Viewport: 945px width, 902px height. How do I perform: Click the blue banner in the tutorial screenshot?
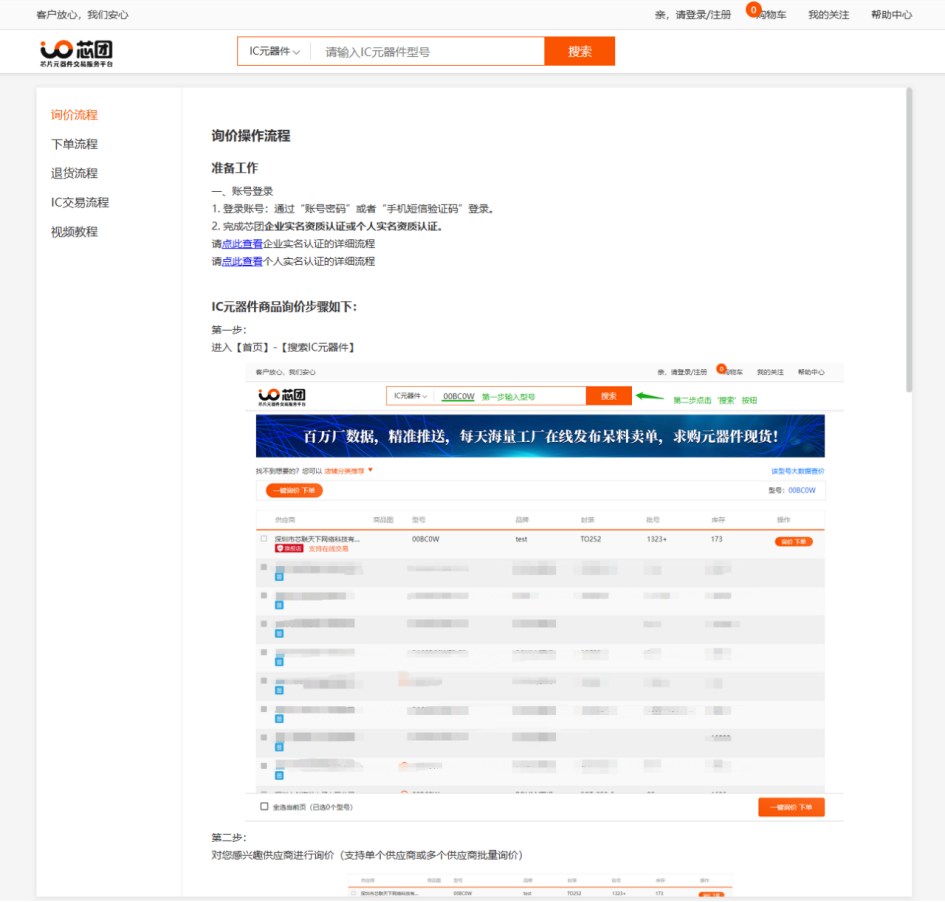[x=540, y=436]
